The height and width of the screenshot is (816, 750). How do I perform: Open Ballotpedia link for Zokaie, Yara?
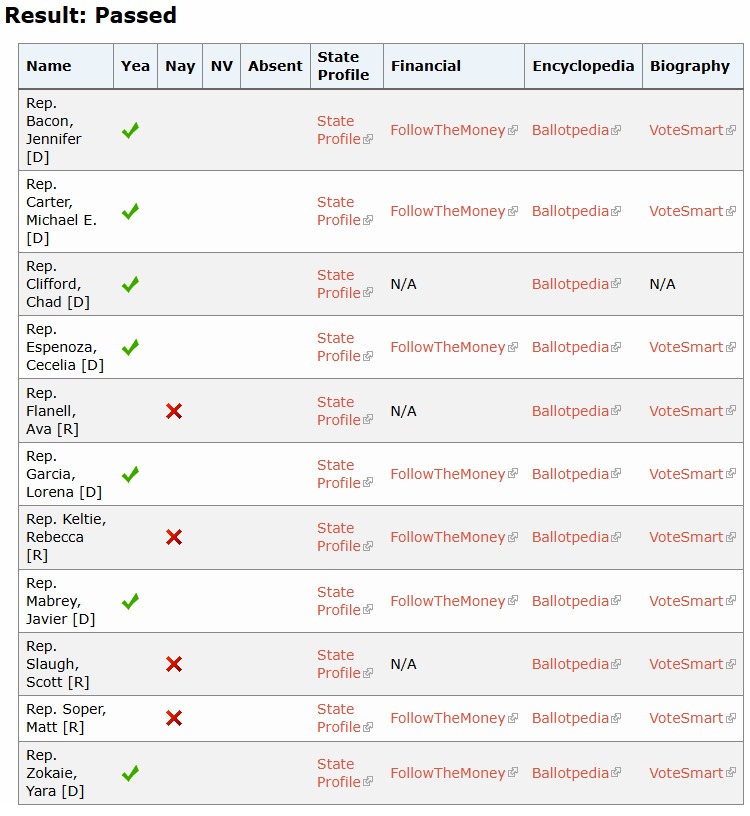point(576,773)
